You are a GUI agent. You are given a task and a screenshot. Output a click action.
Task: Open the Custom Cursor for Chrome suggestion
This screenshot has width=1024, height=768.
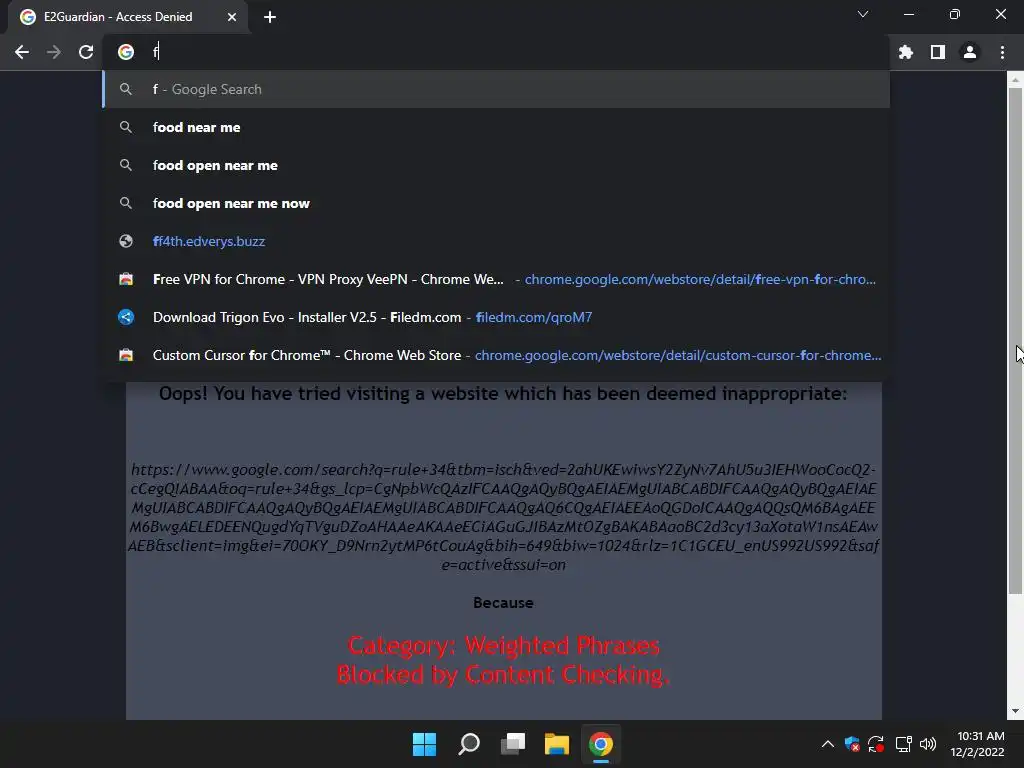click(496, 355)
